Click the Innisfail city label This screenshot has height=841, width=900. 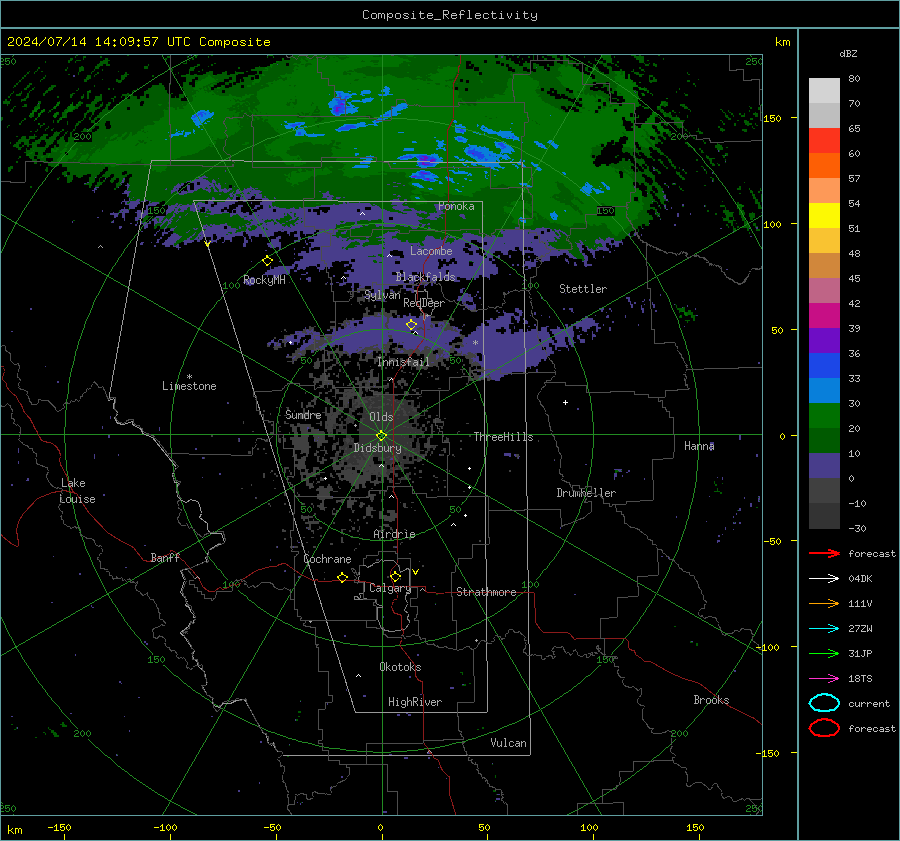point(403,362)
